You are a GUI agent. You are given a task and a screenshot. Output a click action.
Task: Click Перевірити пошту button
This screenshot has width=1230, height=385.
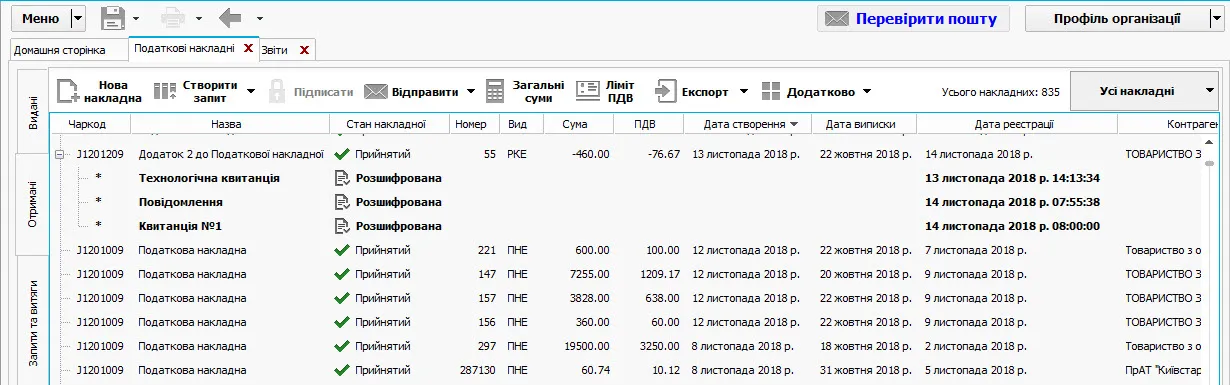point(913,18)
